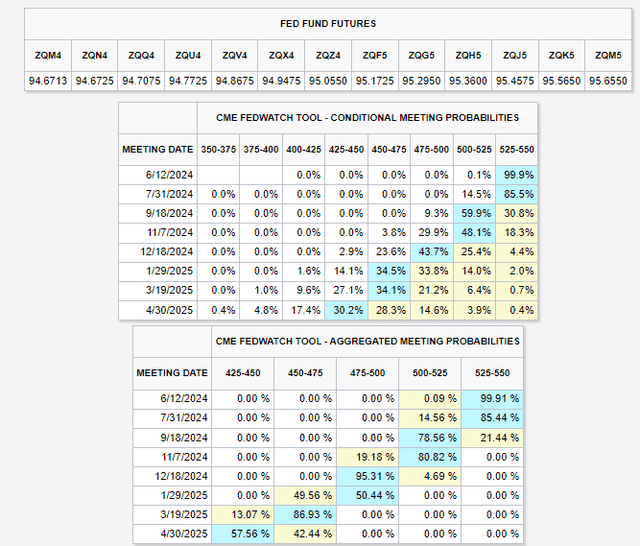Viewport: 640px width, 546px height.
Task: Select the 50.44 % aggregated cell
Action: click(367, 495)
